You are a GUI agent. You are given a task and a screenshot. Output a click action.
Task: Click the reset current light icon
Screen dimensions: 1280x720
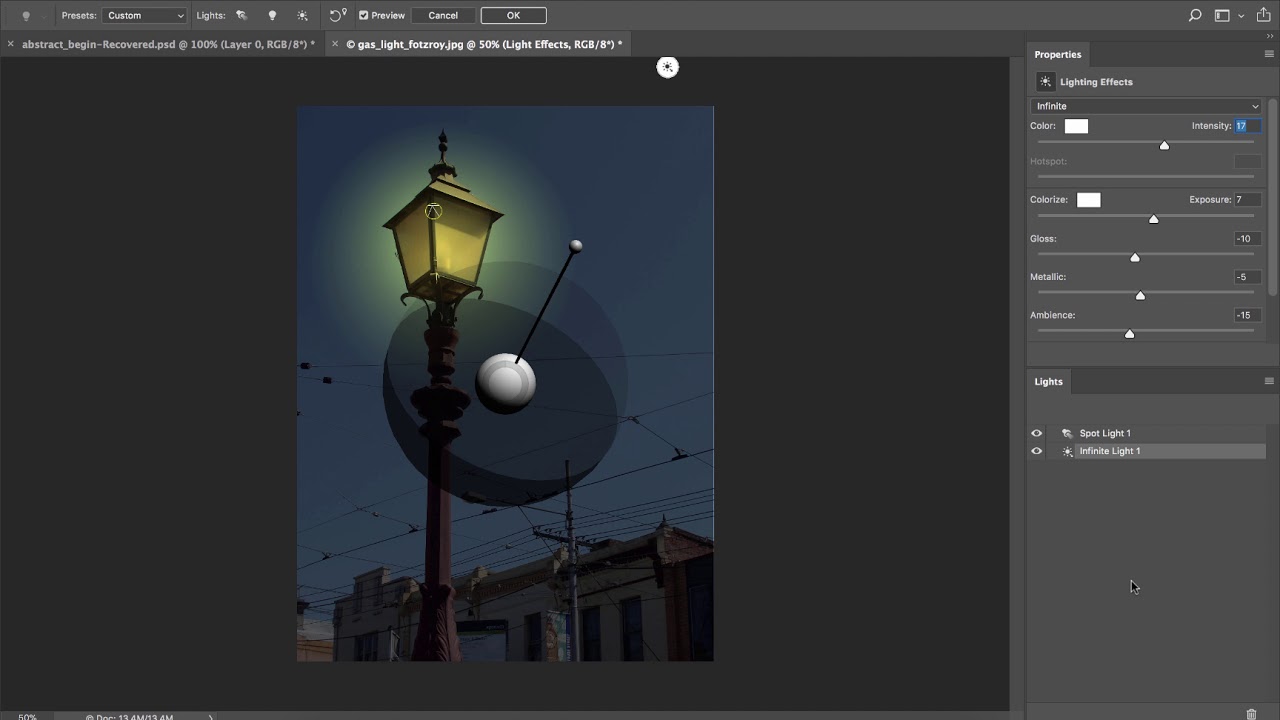tap(338, 15)
